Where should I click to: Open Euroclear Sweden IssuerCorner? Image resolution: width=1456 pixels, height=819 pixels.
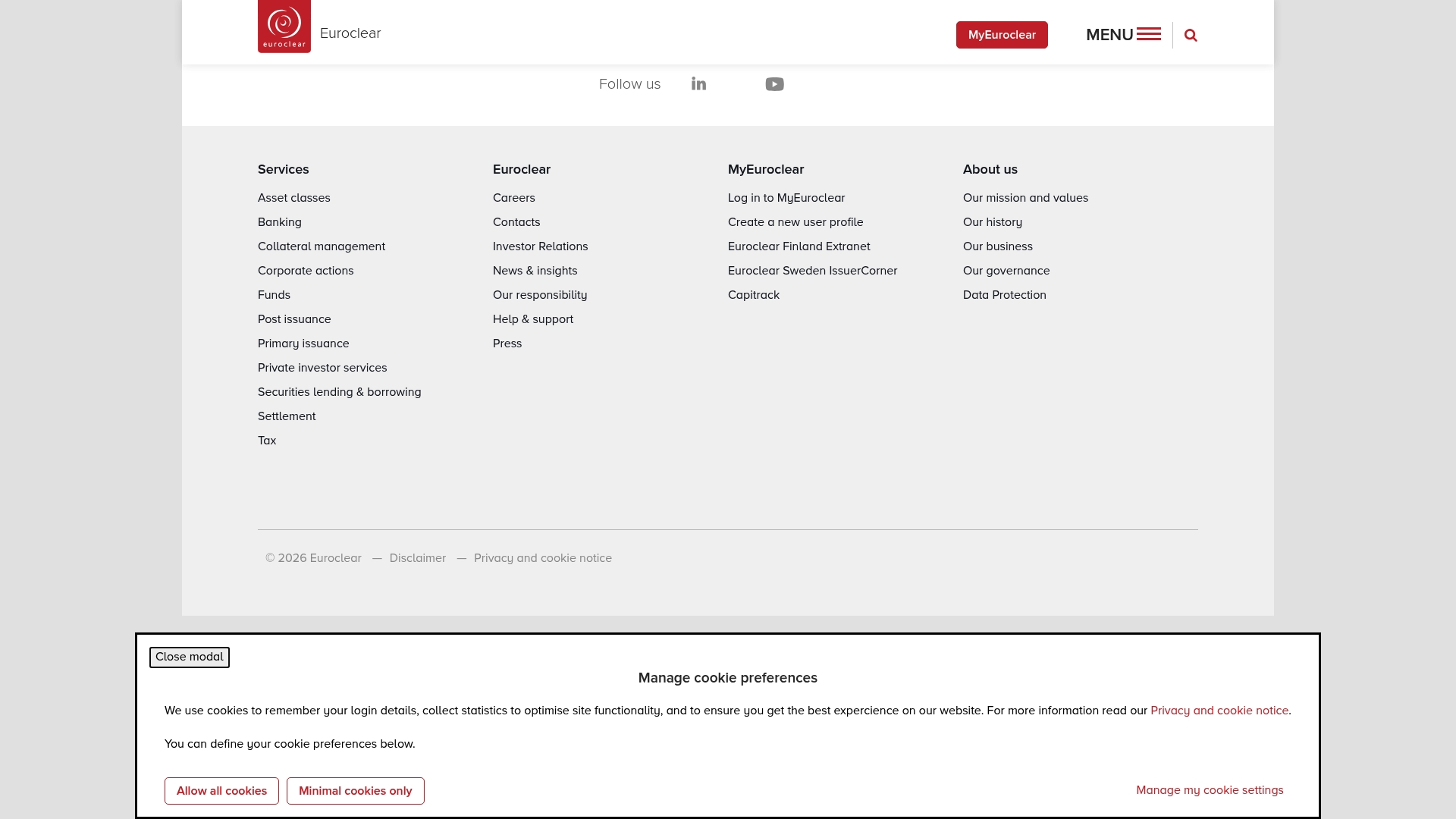click(x=812, y=271)
